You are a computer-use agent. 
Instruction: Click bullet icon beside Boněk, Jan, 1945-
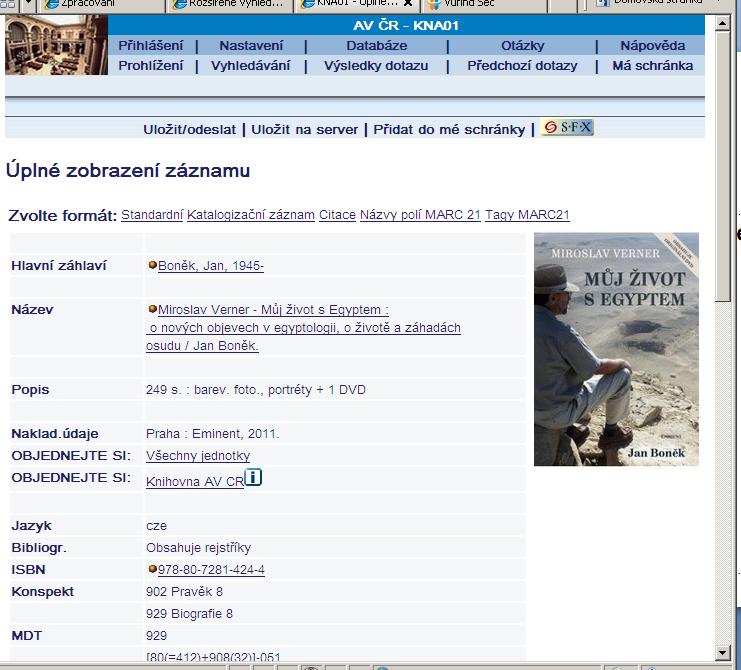tap(152, 265)
